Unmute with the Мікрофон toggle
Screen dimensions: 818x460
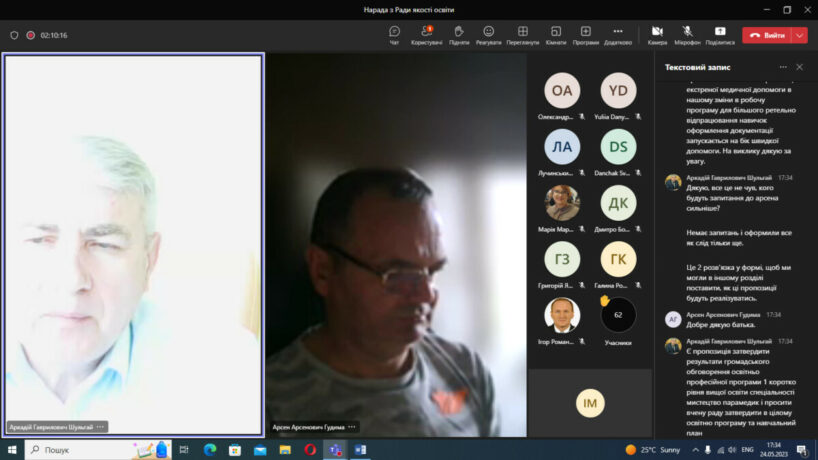click(x=687, y=34)
